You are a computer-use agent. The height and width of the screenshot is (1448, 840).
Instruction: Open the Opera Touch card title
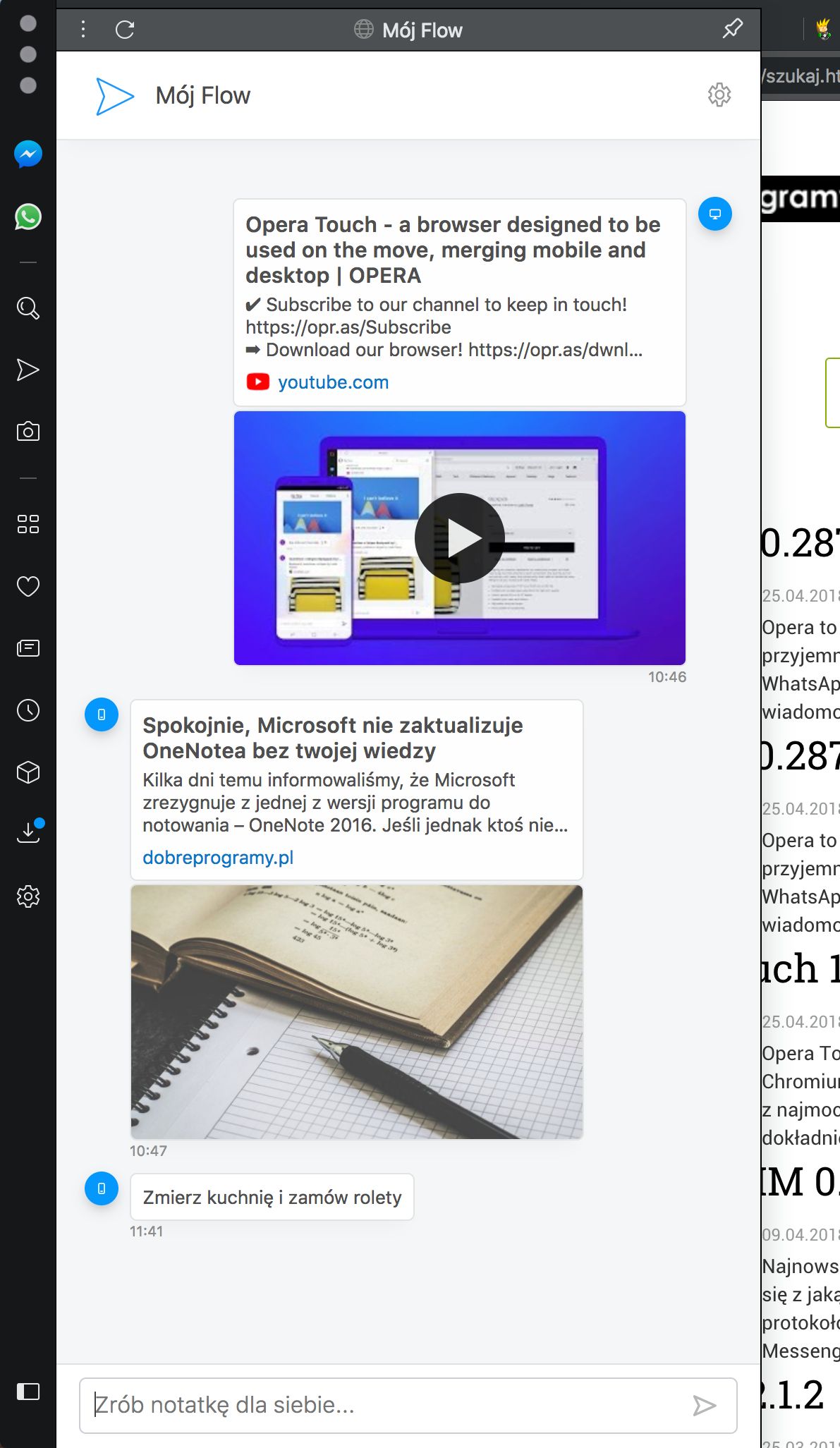pyautogui.click(x=453, y=250)
